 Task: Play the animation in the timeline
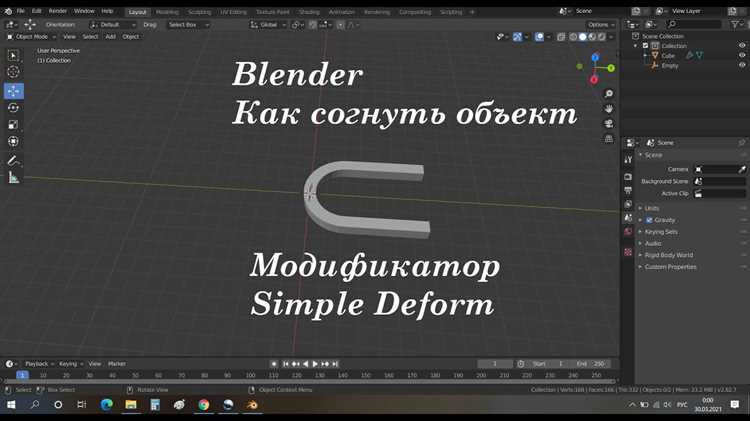pos(315,364)
